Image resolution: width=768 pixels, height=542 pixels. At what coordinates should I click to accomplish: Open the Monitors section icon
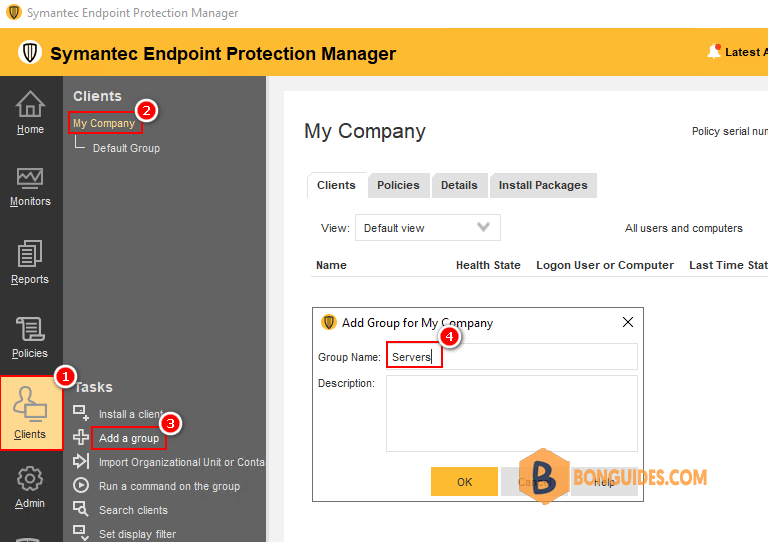click(30, 178)
